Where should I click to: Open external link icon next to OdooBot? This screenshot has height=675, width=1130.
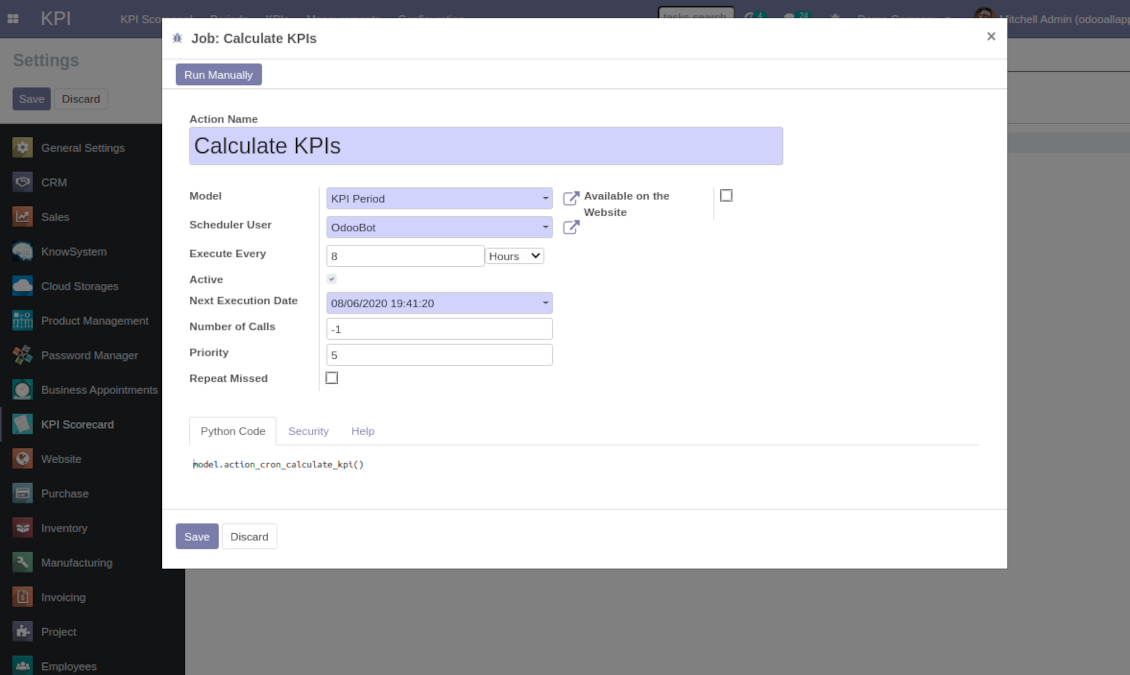point(571,228)
